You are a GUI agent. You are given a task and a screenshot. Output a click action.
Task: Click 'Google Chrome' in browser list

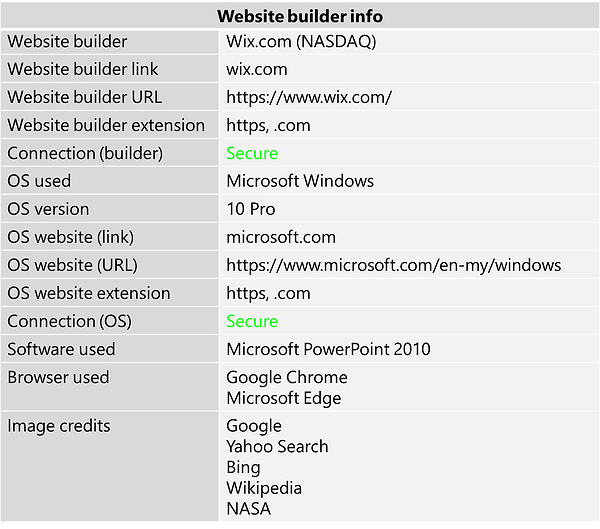pyautogui.click(x=287, y=378)
